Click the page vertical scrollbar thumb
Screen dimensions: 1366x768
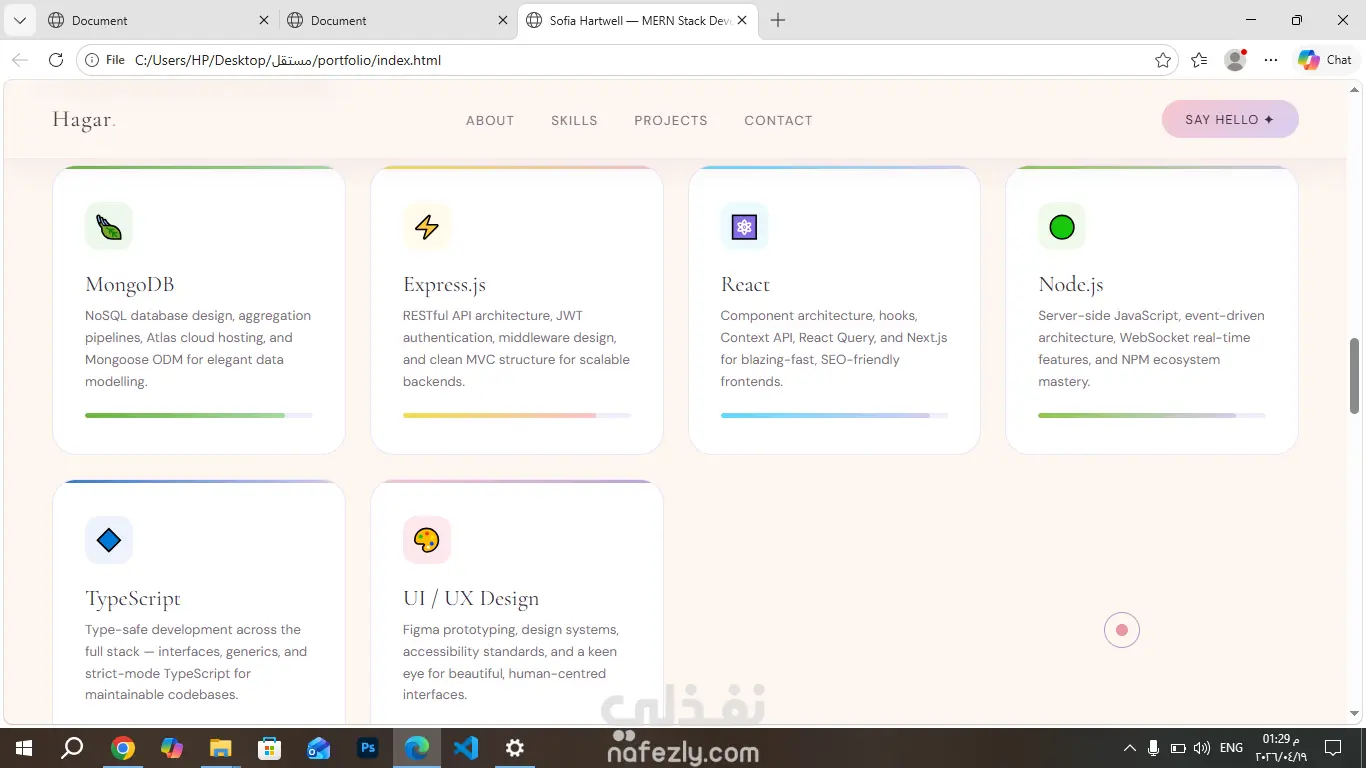click(x=1355, y=376)
